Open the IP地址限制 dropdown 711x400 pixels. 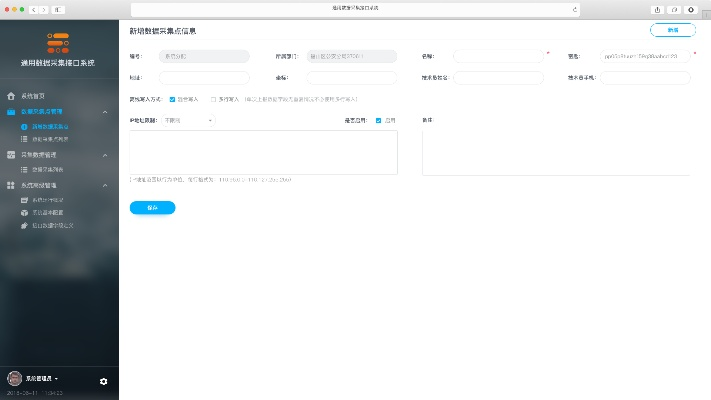(x=187, y=120)
